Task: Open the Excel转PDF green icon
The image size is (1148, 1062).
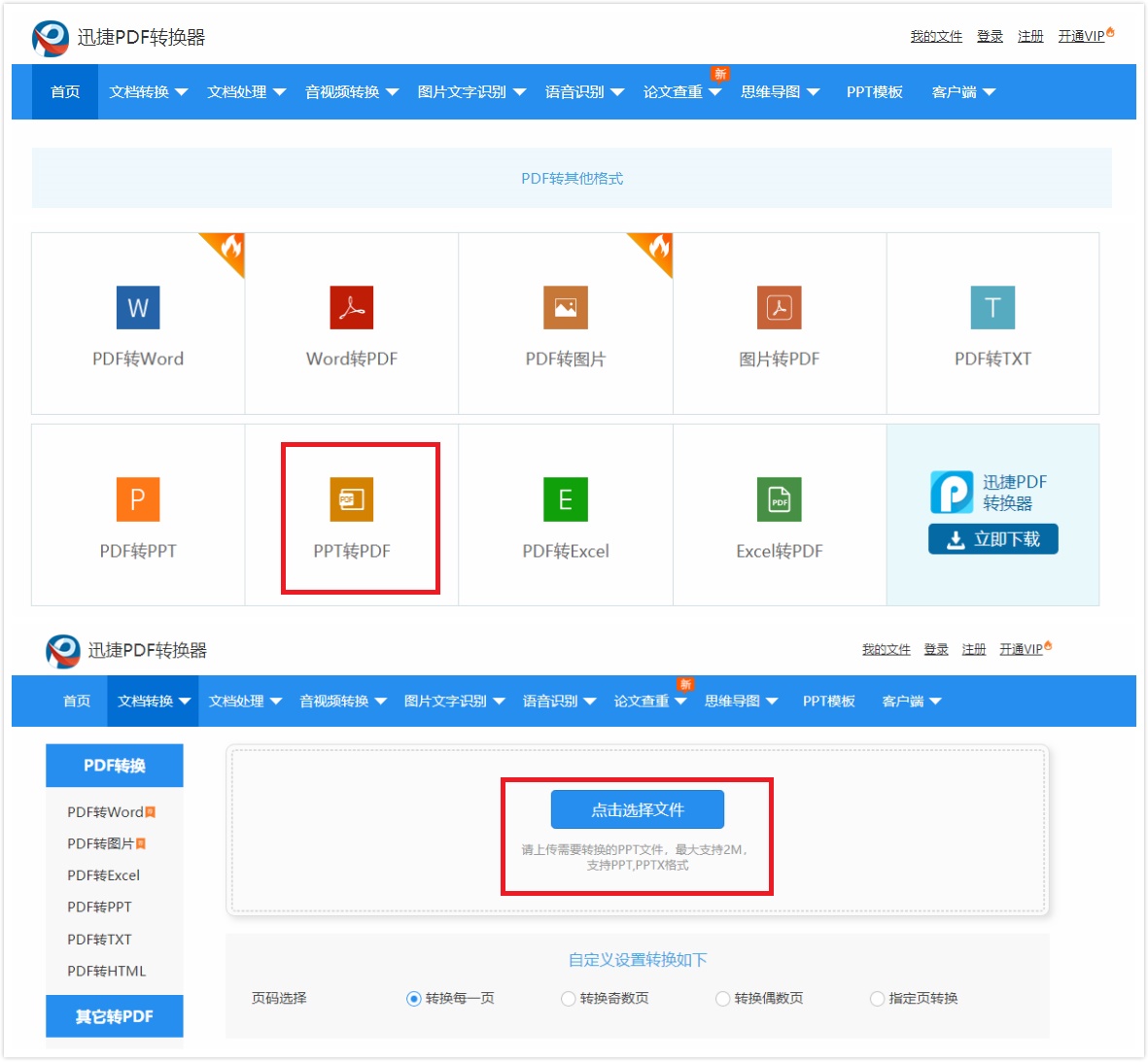Action: tap(779, 499)
